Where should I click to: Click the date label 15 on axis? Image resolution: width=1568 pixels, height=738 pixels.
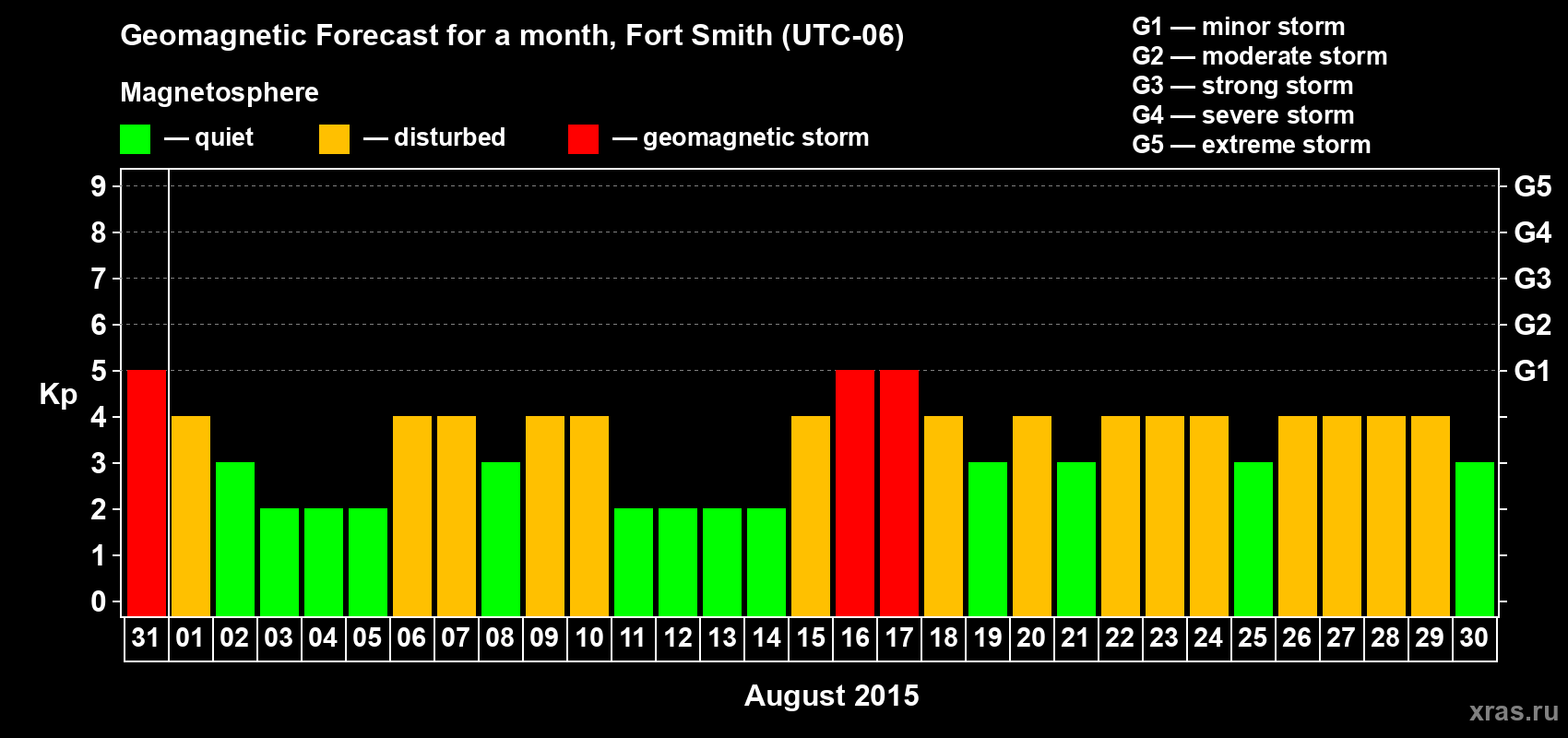[811, 637]
